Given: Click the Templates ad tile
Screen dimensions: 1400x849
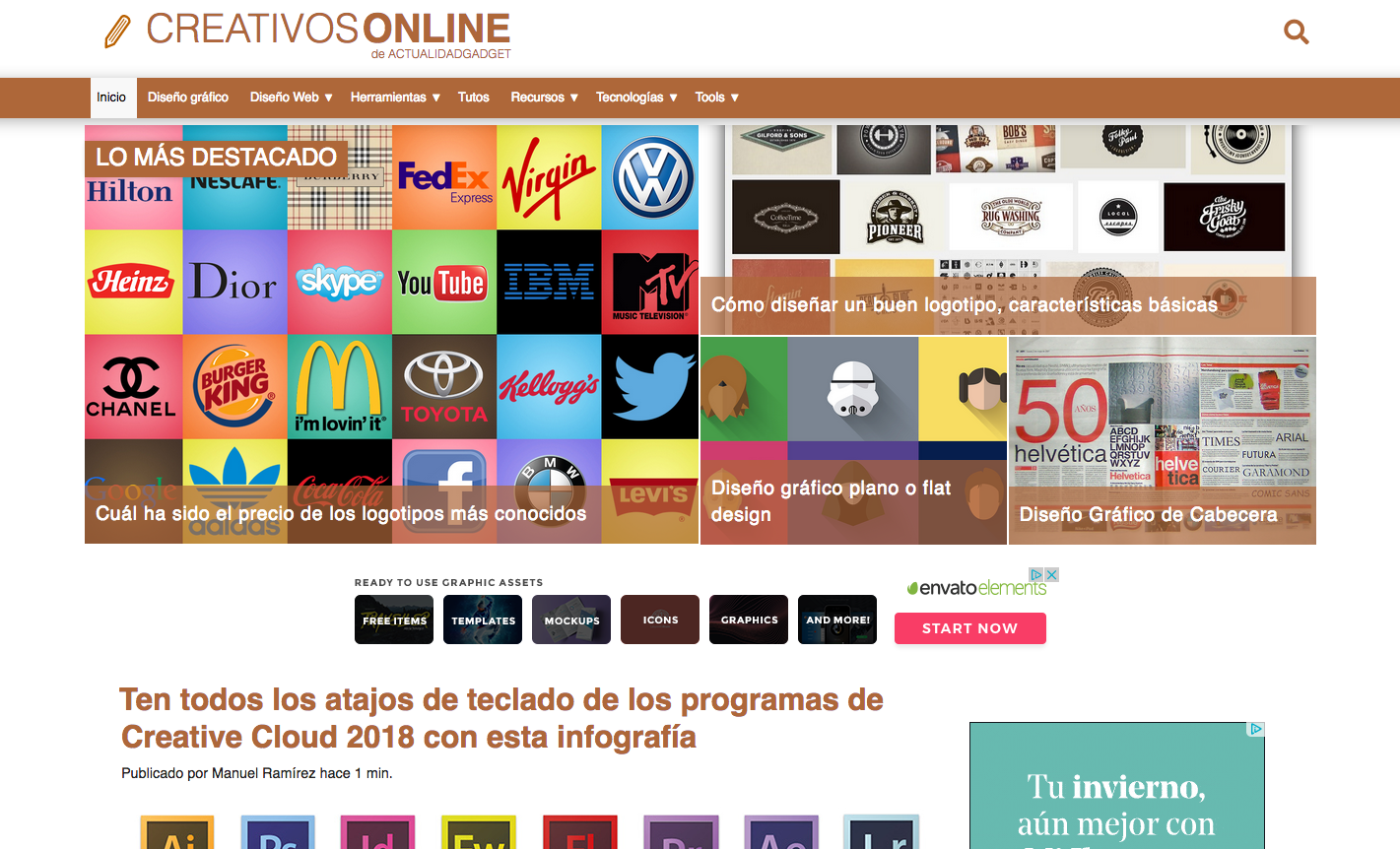Looking at the screenshot, I should click(483, 620).
